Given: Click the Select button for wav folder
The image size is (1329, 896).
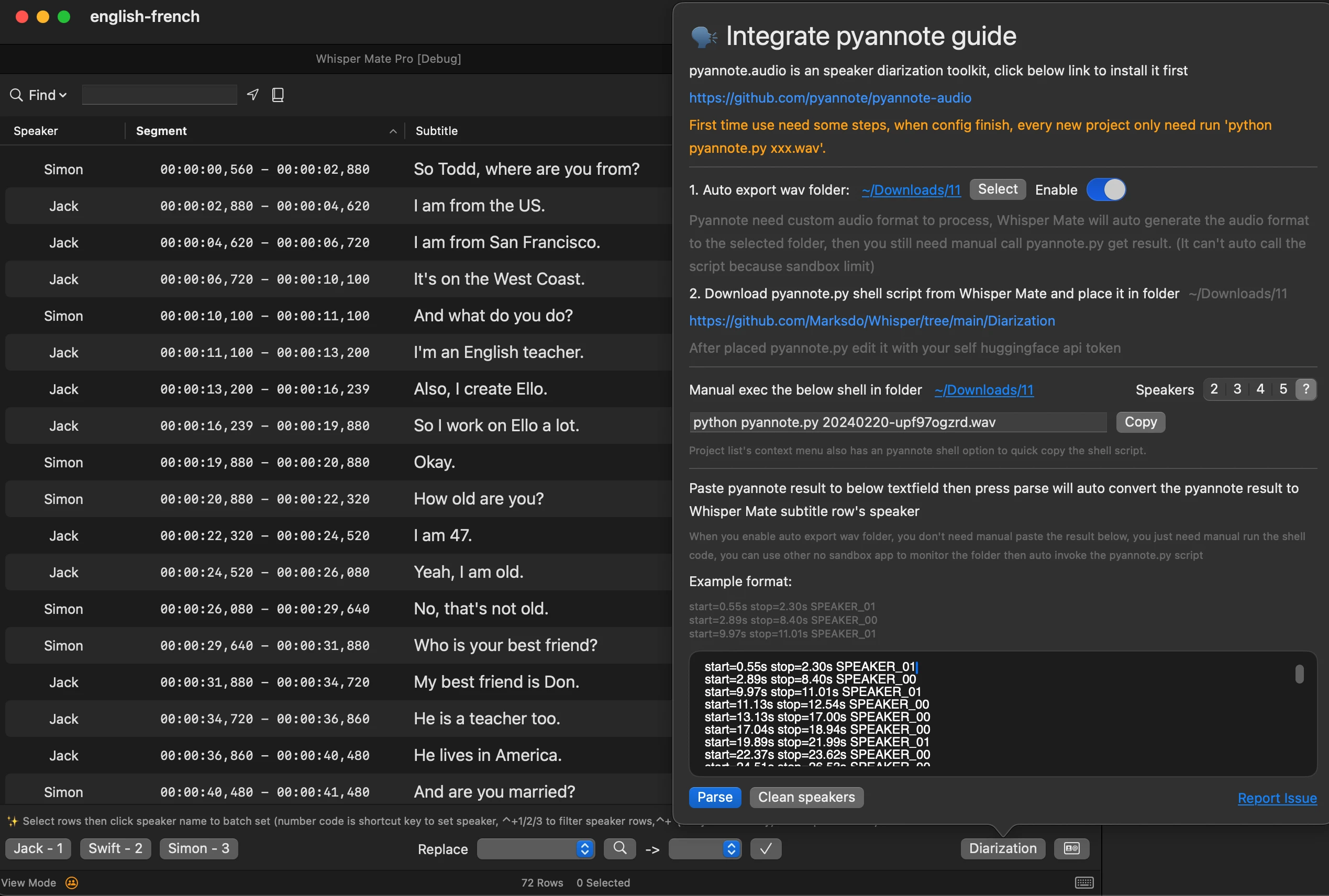Looking at the screenshot, I should click(x=997, y=189).
